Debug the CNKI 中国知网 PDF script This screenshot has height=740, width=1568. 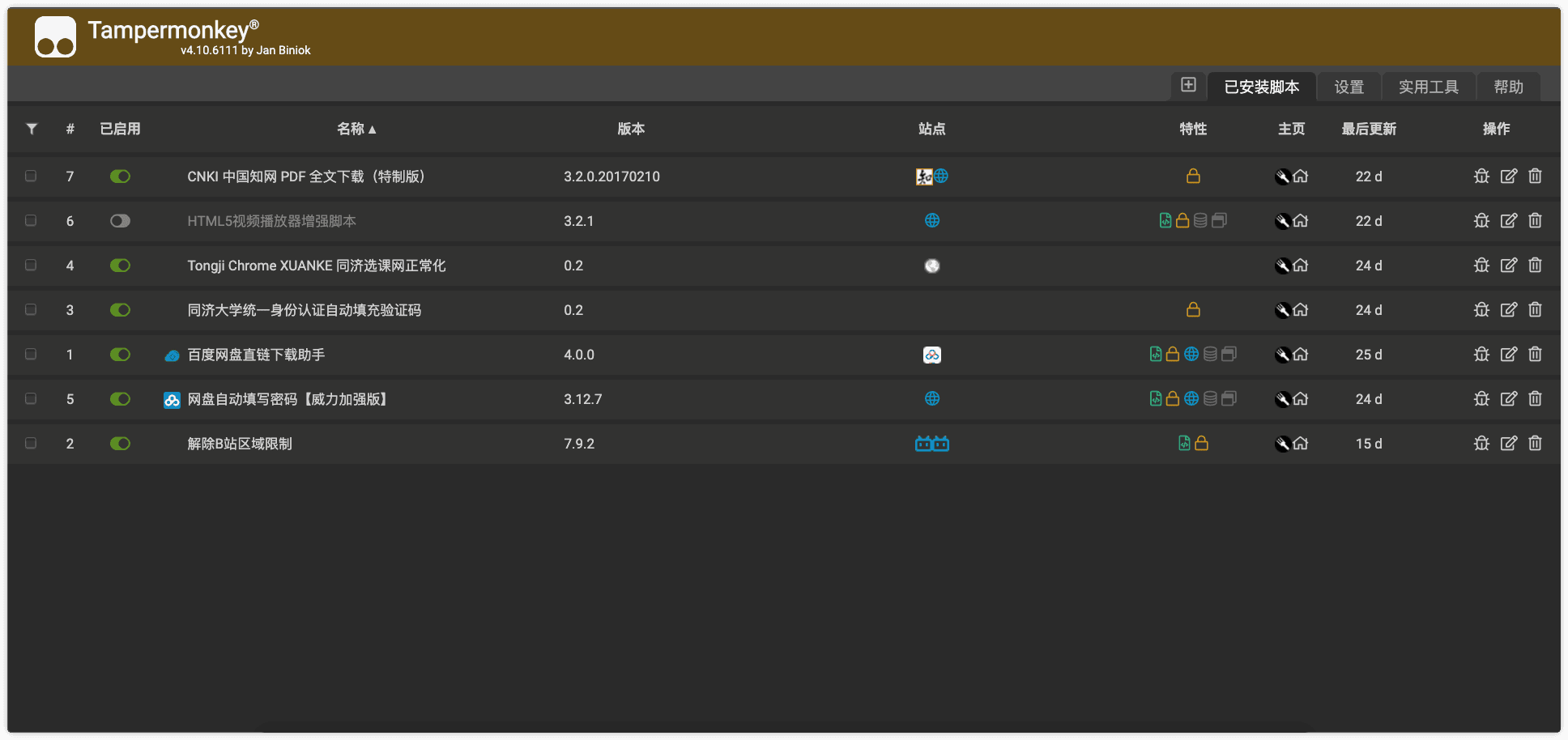[x=1481, y=176]
